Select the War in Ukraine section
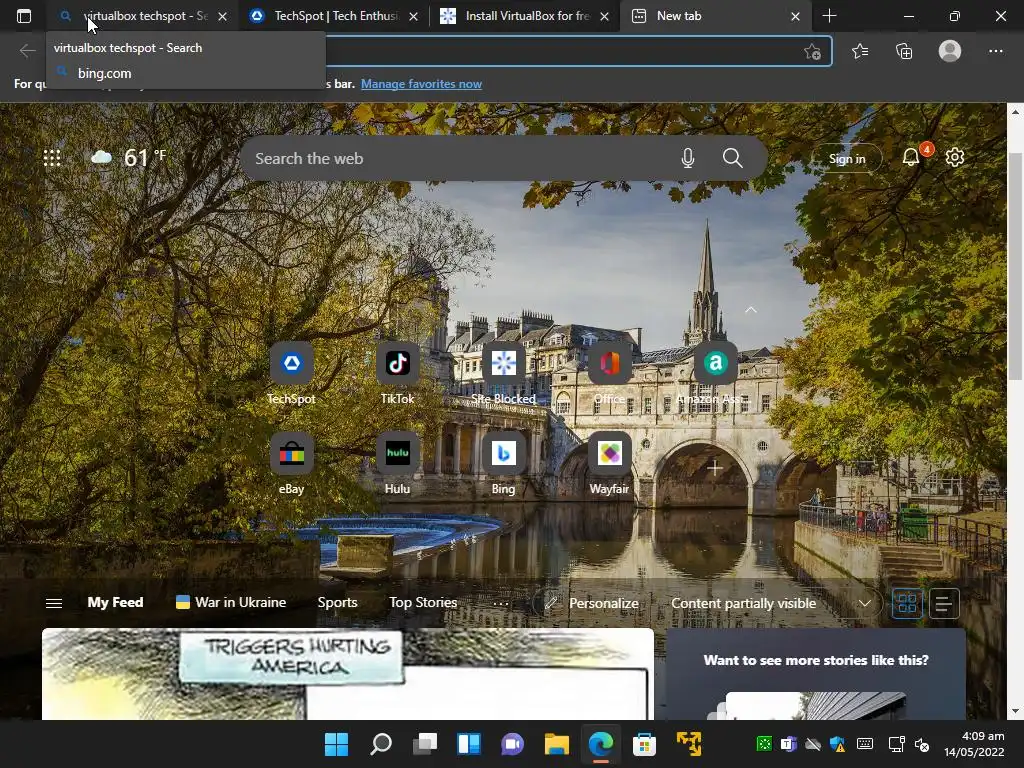This screenshot has height=768, width=1024. (231, 602)
